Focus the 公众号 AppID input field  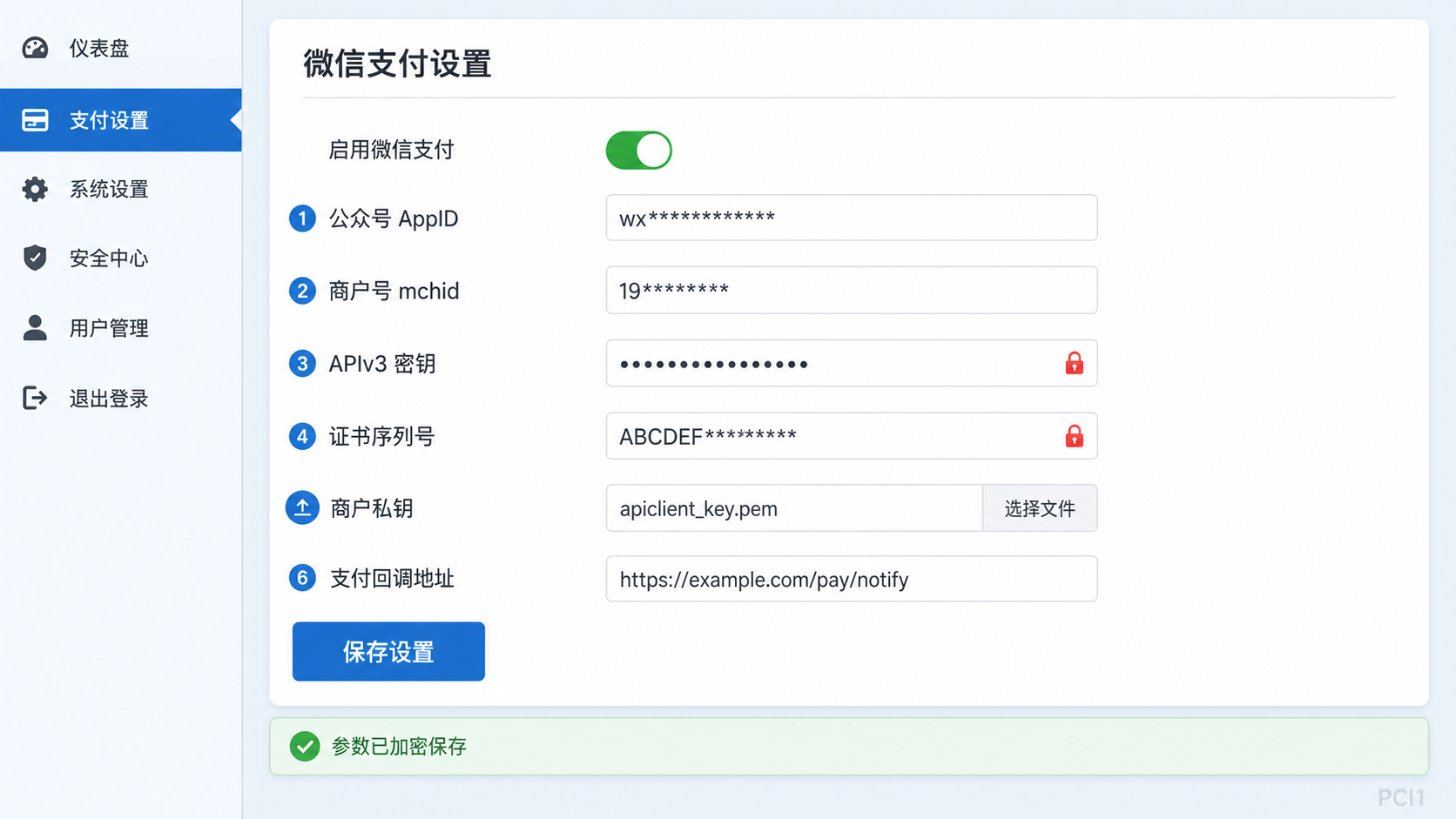852,218
